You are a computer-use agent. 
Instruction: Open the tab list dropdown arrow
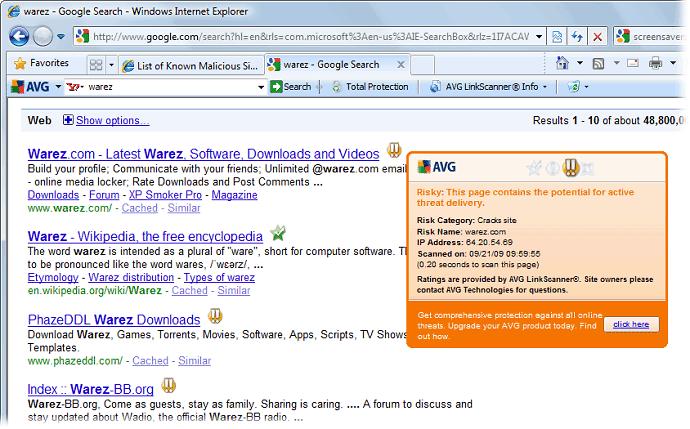click(111, 65)
